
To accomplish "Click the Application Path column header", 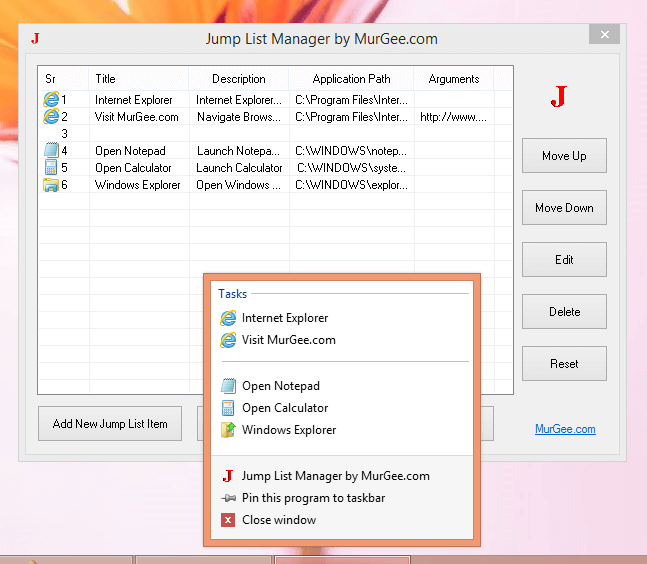I will (x=351, y=79).
